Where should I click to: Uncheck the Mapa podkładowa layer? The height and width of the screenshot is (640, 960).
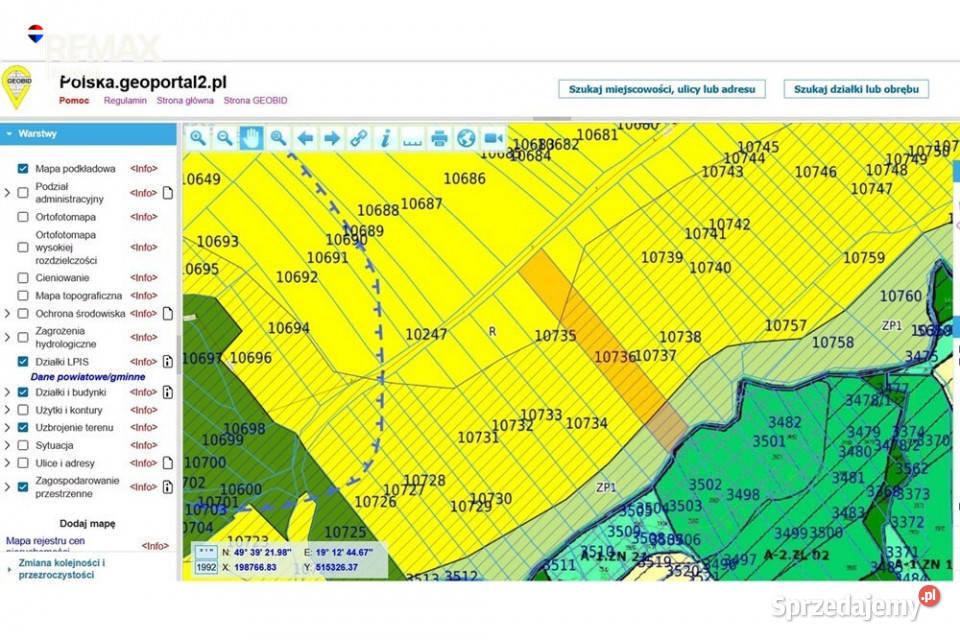23,168
